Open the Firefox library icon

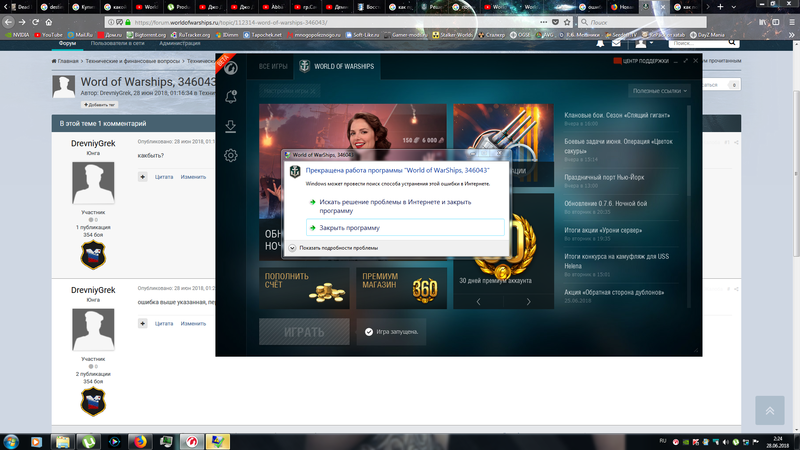point(762,22)
